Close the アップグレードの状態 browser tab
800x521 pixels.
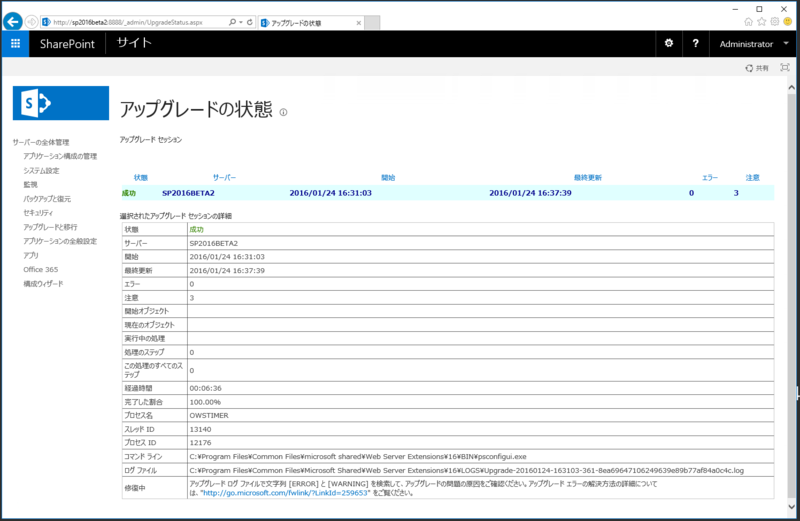point(359,23)
